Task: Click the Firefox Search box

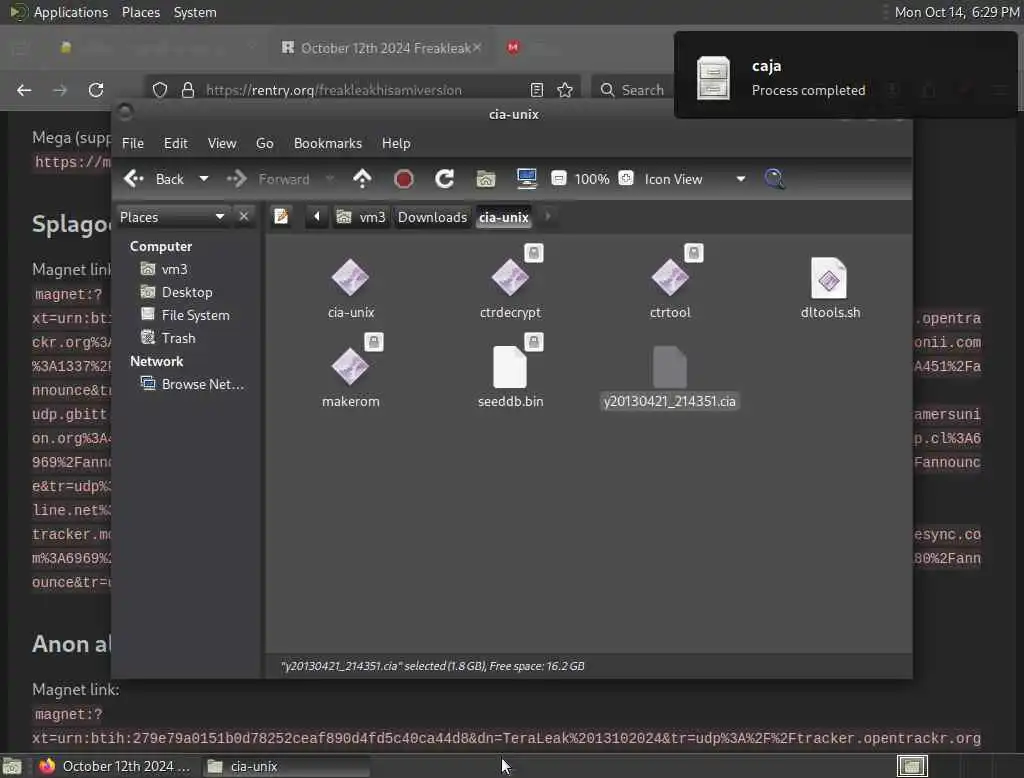Action: pyautogui.click(x=632, y=90)
